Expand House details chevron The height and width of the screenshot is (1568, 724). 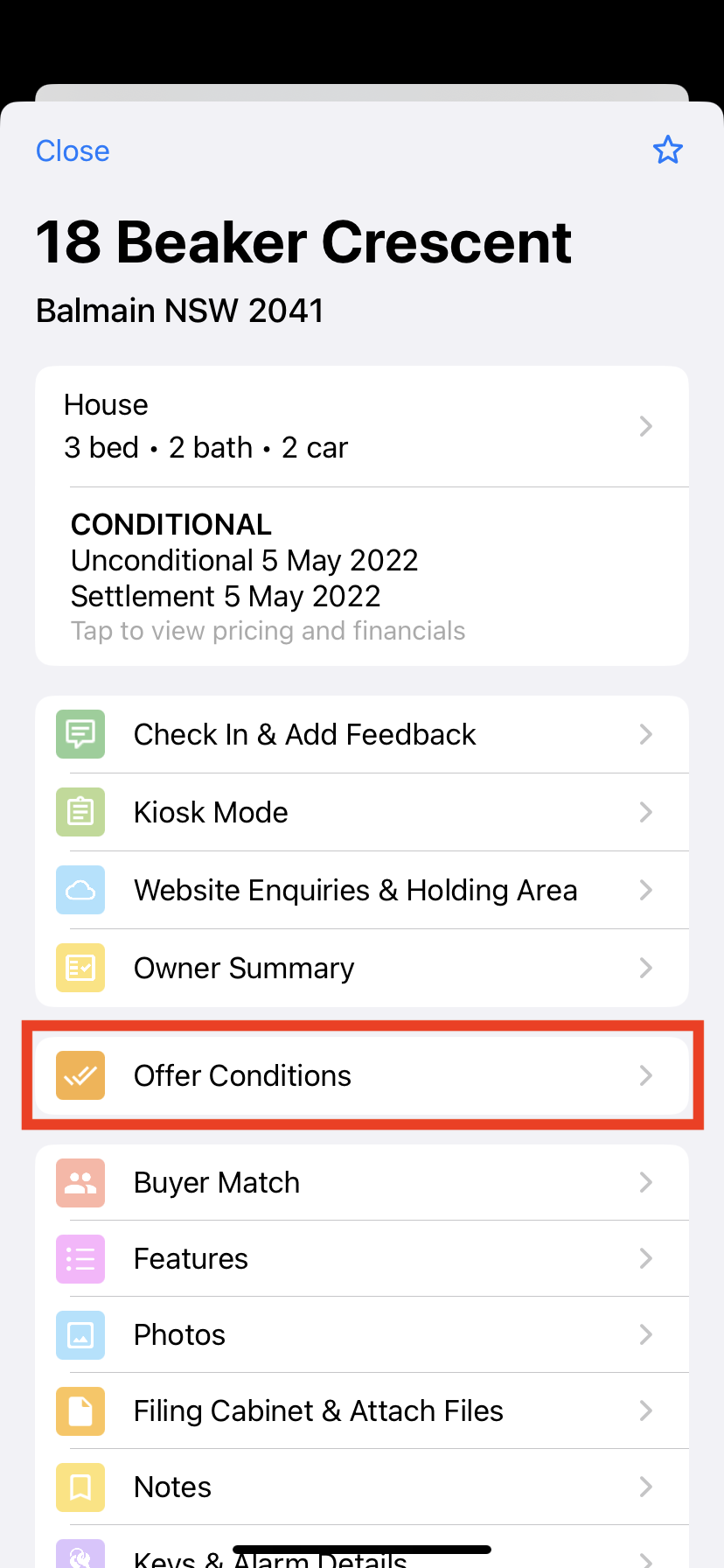pos(646,426)
